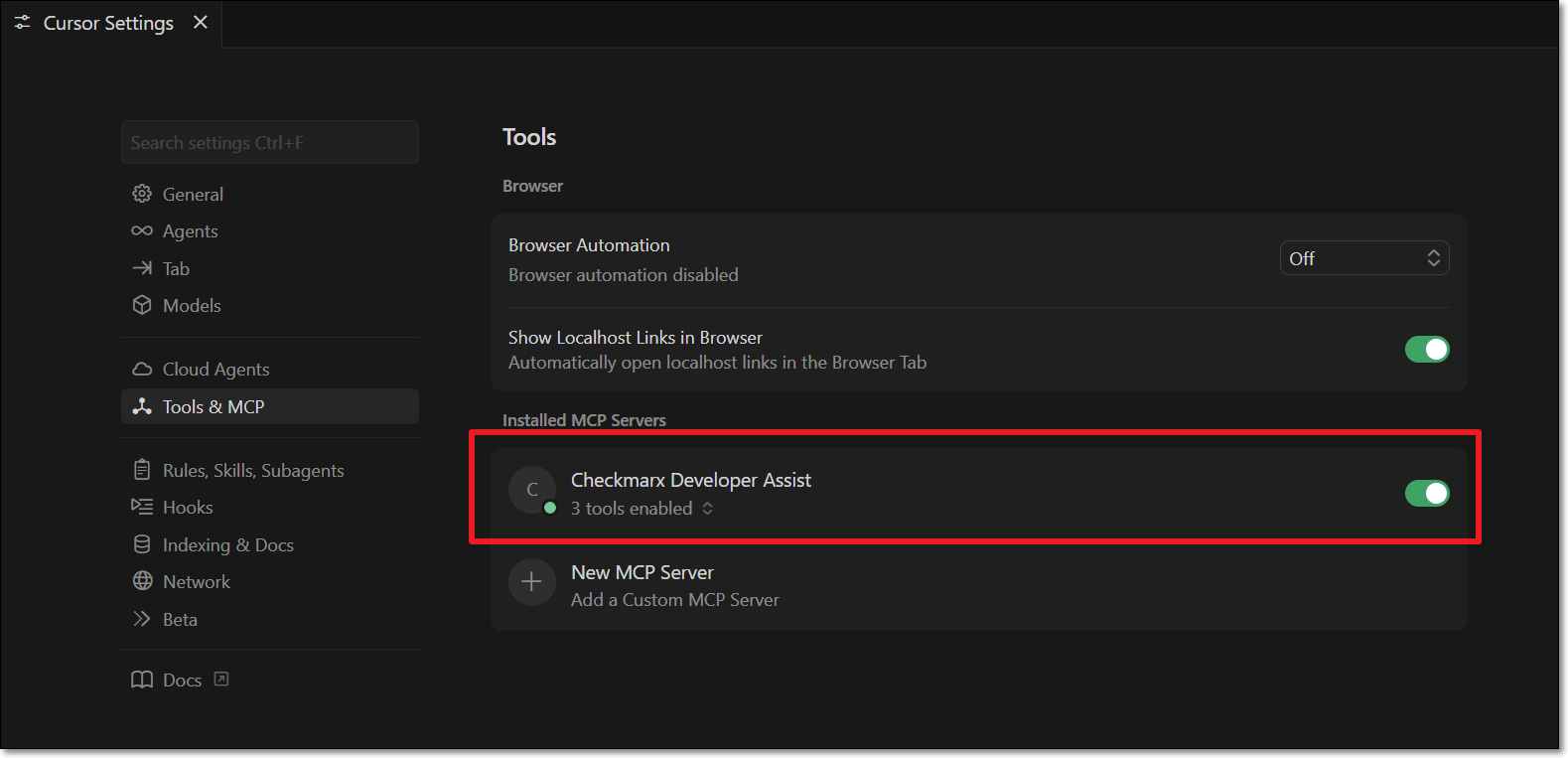Click the plus icon for New MCP Server
The width and height of the screenshot is (1568, 758).
(x=531, y=582)
